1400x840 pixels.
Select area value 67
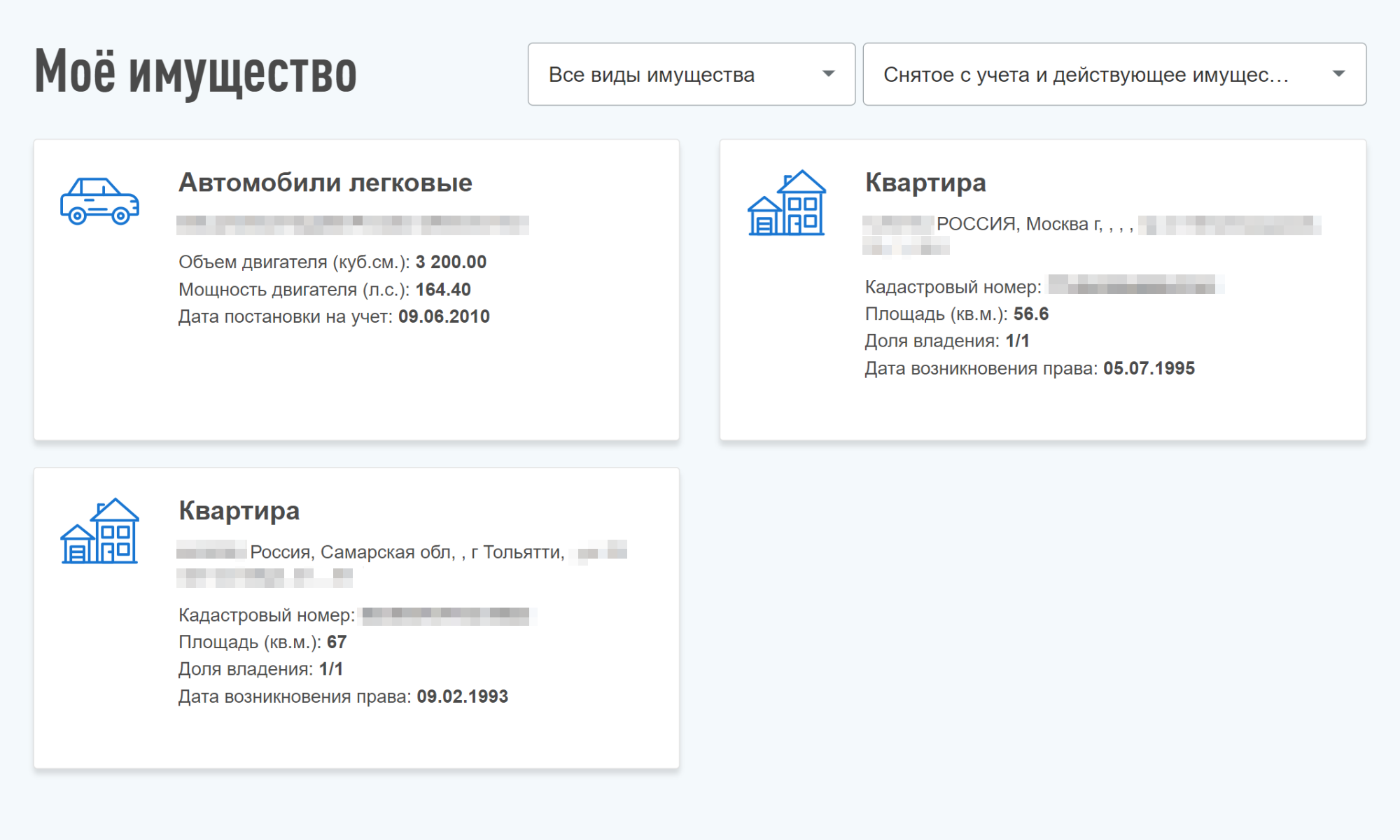coord(337,642)
